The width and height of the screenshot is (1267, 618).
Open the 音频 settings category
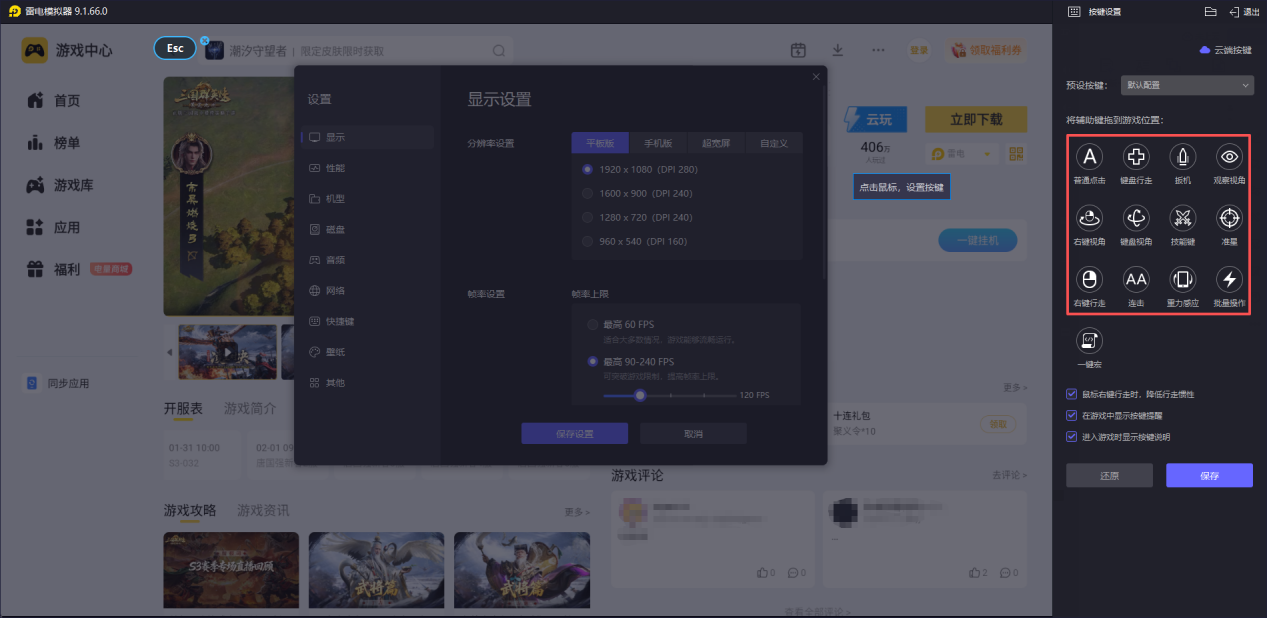click(367, 260)
